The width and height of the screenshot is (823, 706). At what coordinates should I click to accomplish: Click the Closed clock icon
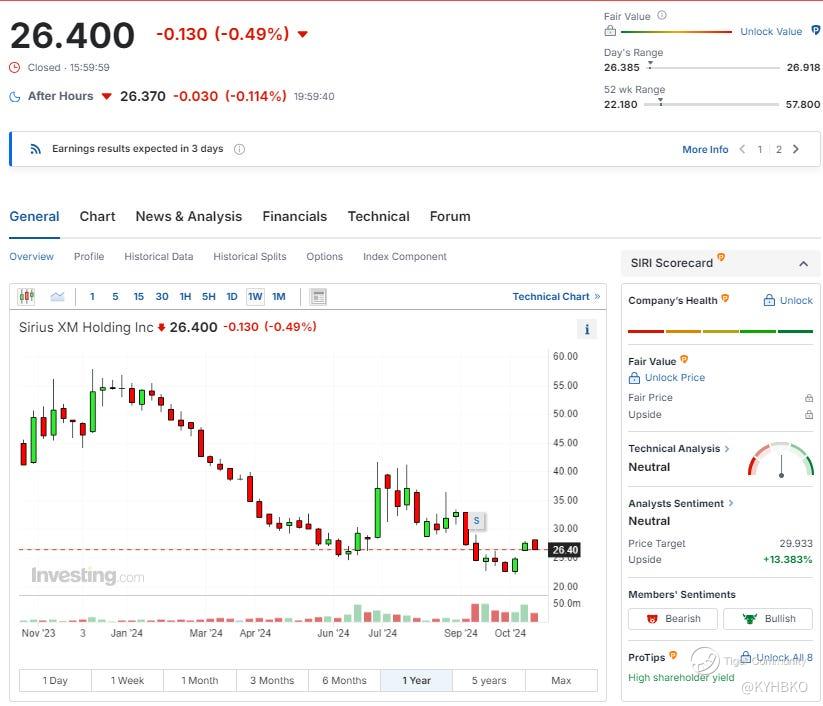click(x=15, y=67)
